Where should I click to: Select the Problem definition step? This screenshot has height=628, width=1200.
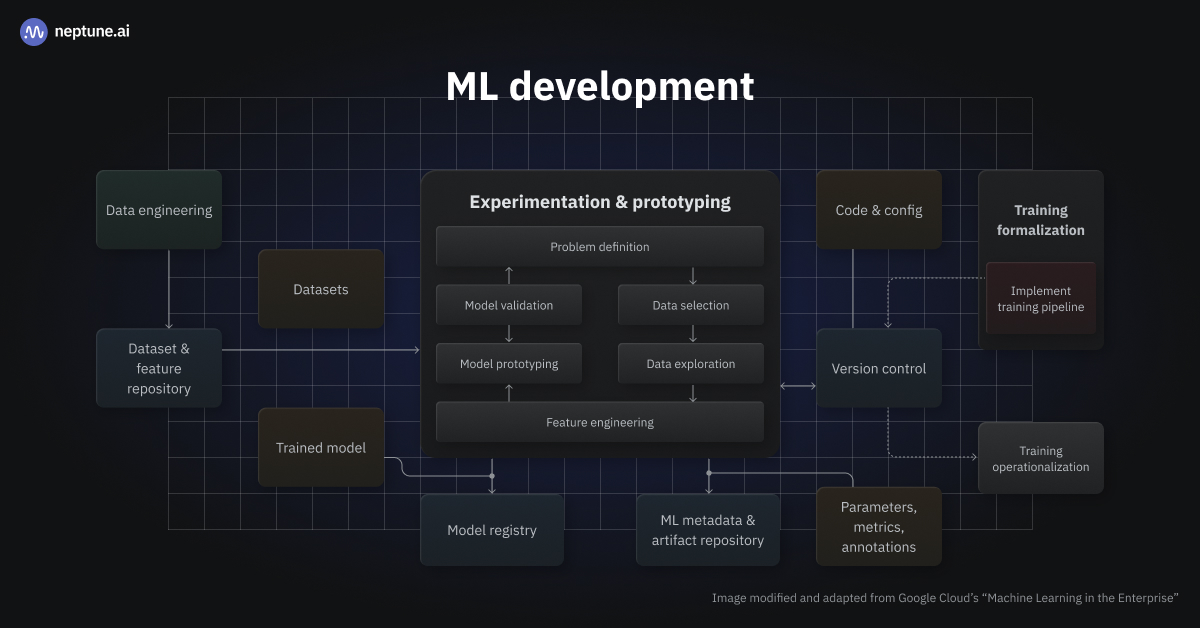[600, 246]
